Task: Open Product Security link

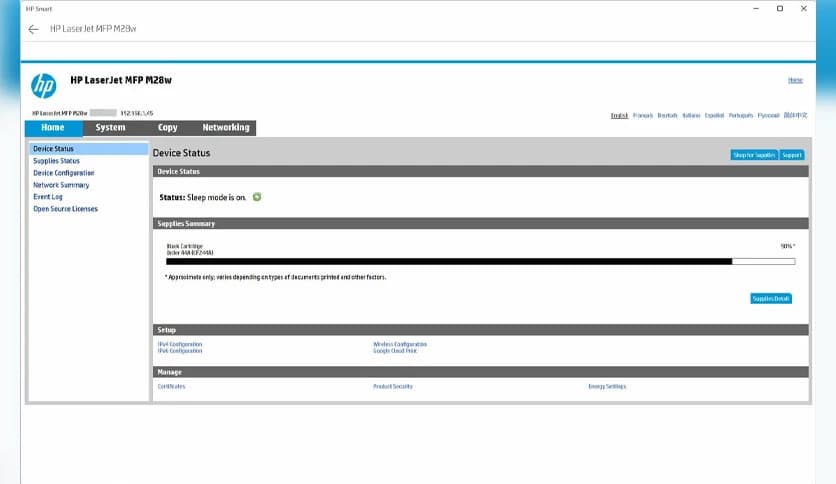Action: pyautogui.click(x=393, y=386)
